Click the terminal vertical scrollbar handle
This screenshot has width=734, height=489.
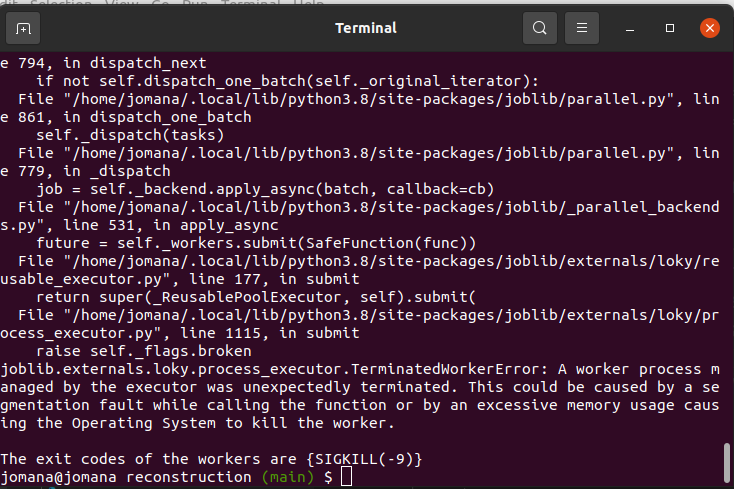tap(727, 464)
